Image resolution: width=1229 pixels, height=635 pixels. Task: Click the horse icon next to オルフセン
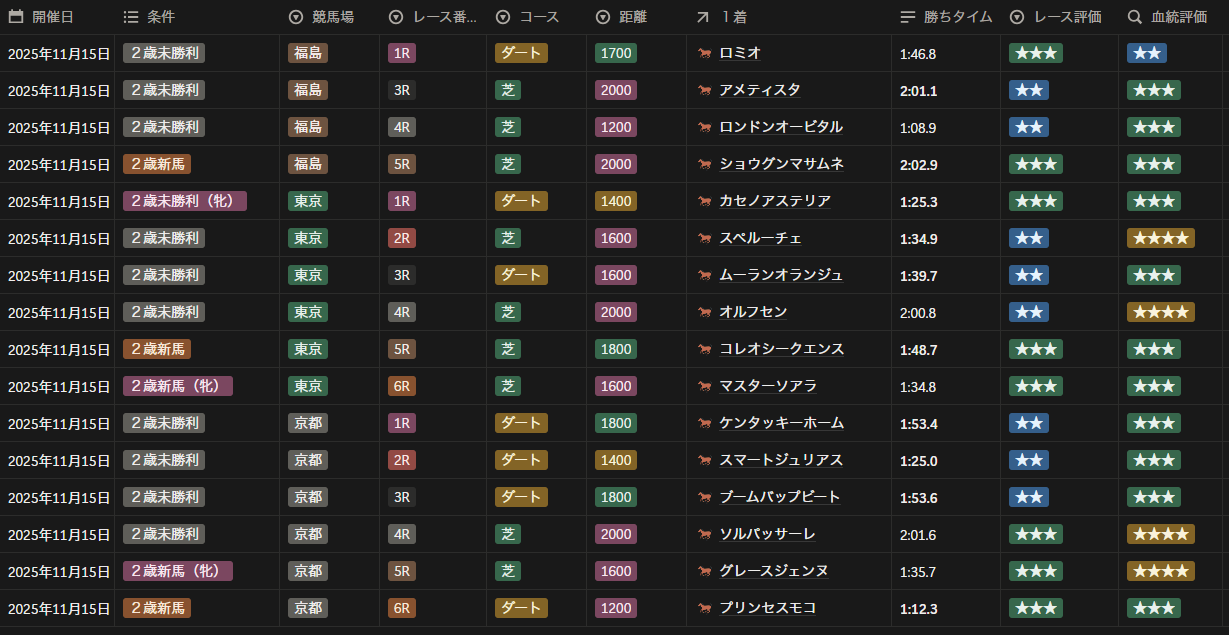(705, 313)
